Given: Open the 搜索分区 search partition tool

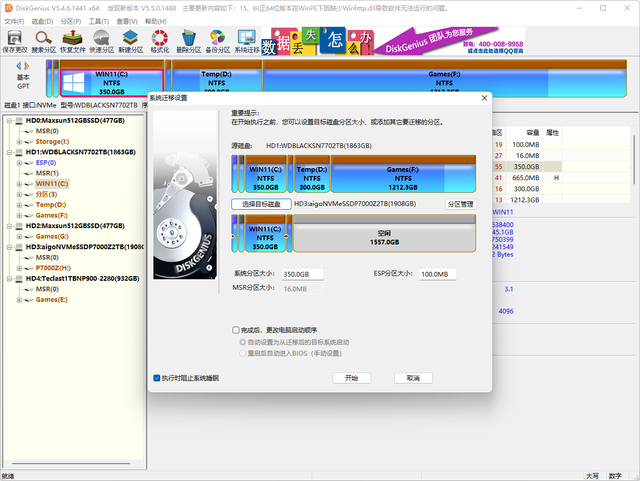Looking at the screenshot, I should pos(44,42).
